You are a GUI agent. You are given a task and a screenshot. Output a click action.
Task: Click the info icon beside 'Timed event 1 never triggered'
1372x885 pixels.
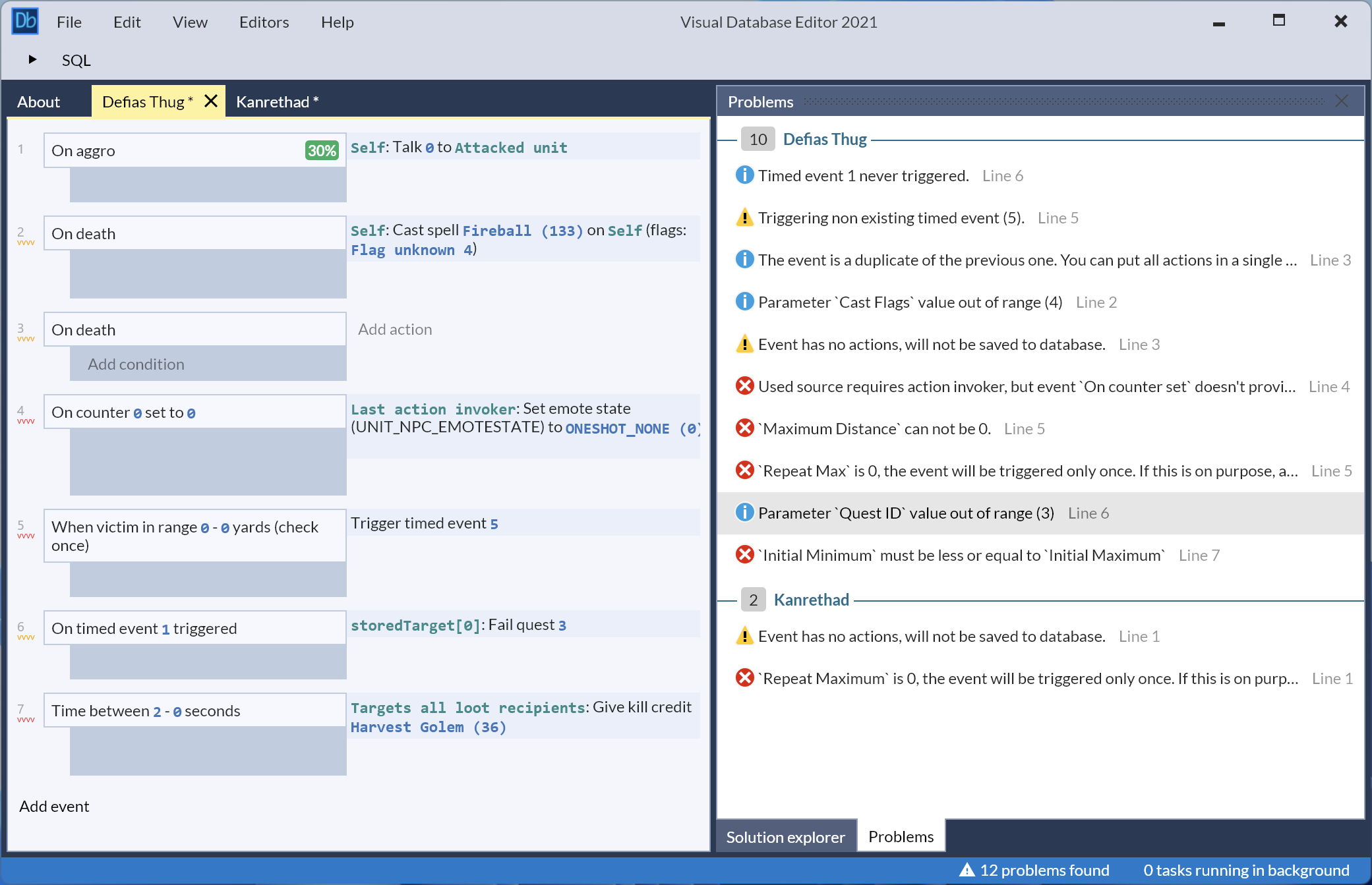[x=745, y=175]
